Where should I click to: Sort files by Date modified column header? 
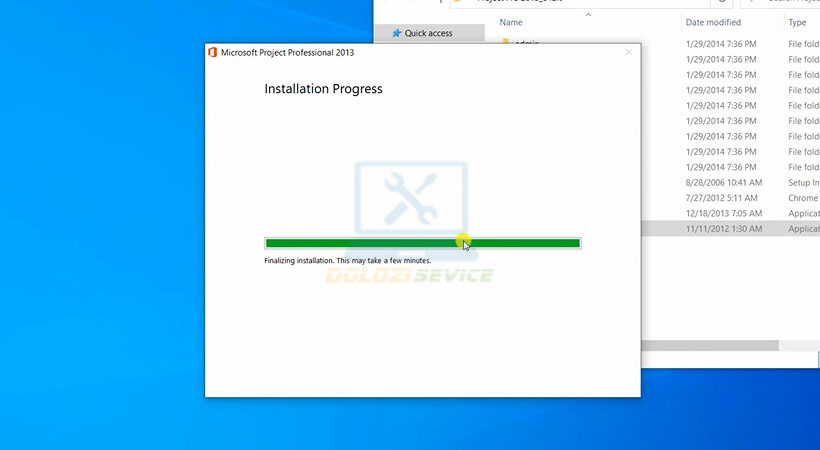(x=713, y=22)
